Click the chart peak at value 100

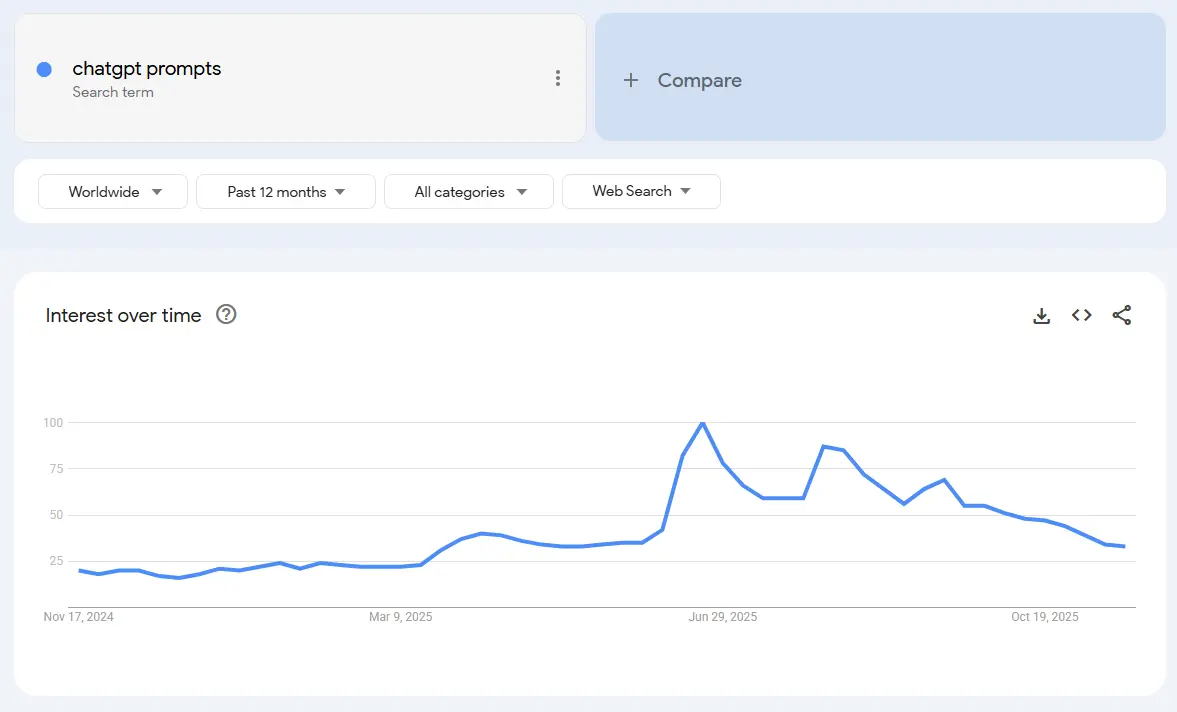point(703,423)
